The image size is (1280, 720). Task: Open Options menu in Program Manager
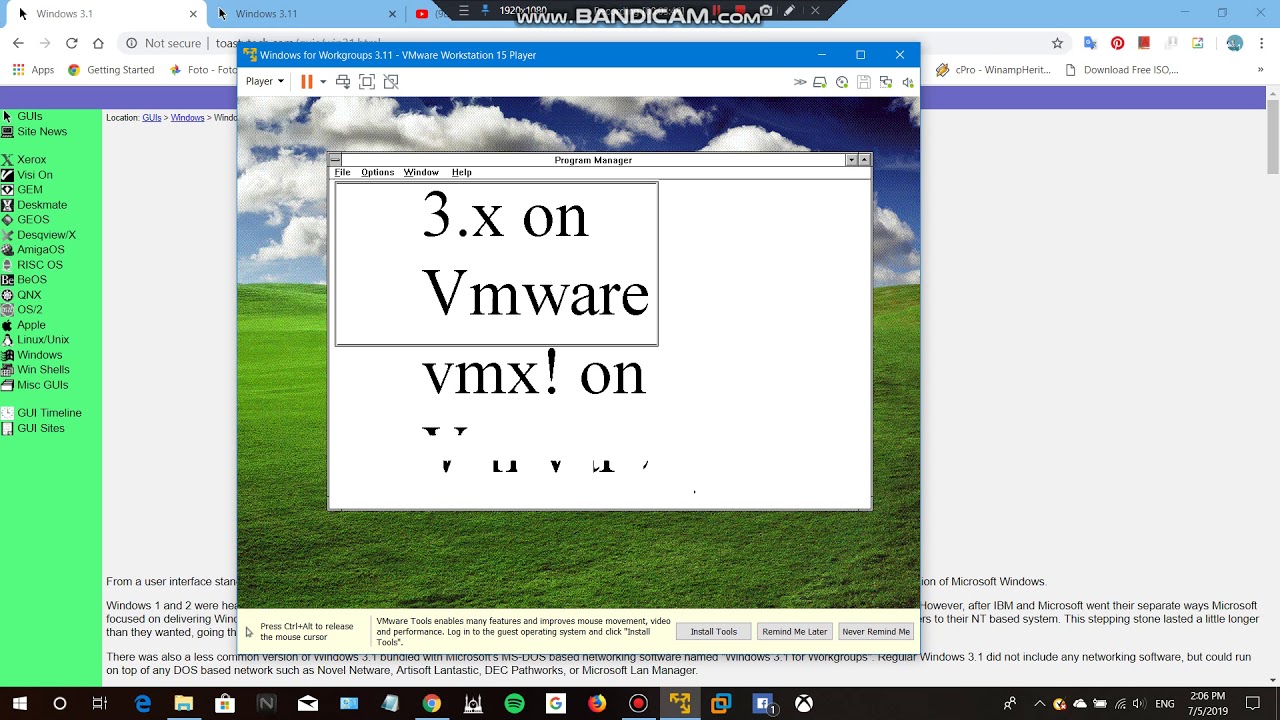[377, 172]
